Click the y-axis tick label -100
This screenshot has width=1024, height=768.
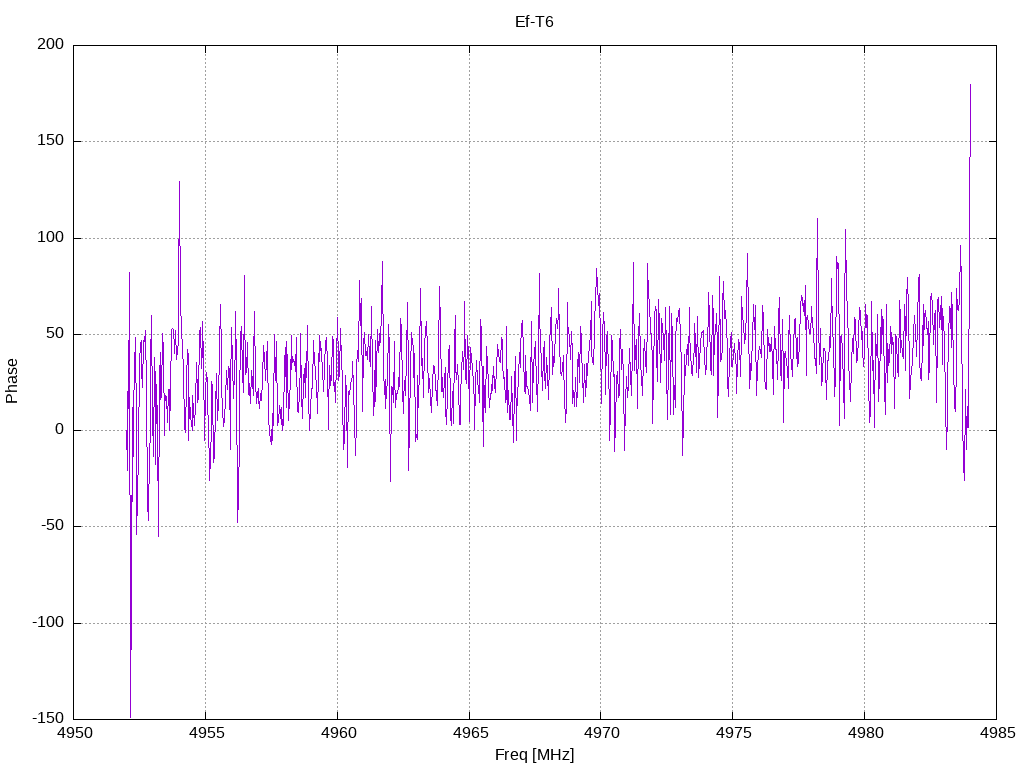click(48, 622)
